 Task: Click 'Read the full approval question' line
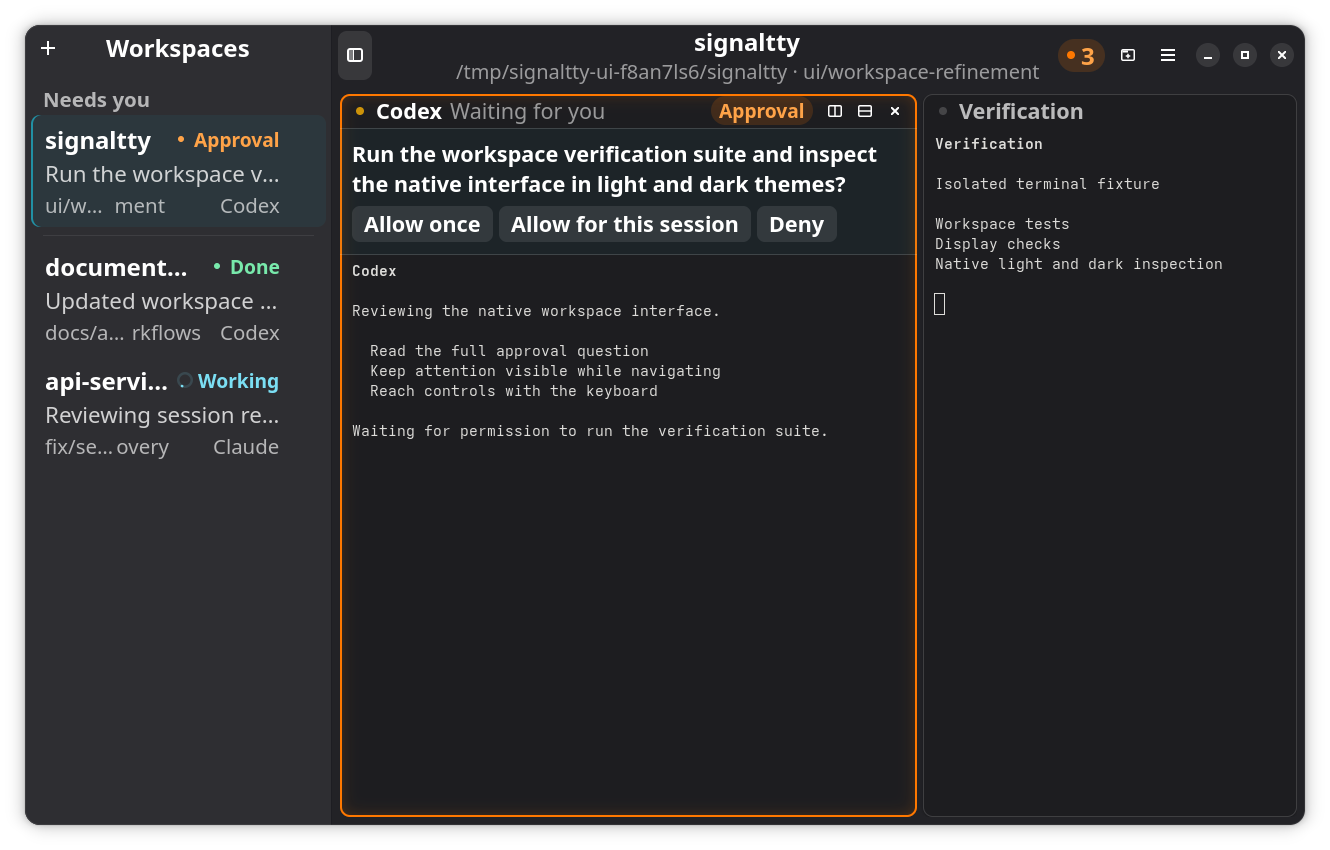(x=509, y=351)
